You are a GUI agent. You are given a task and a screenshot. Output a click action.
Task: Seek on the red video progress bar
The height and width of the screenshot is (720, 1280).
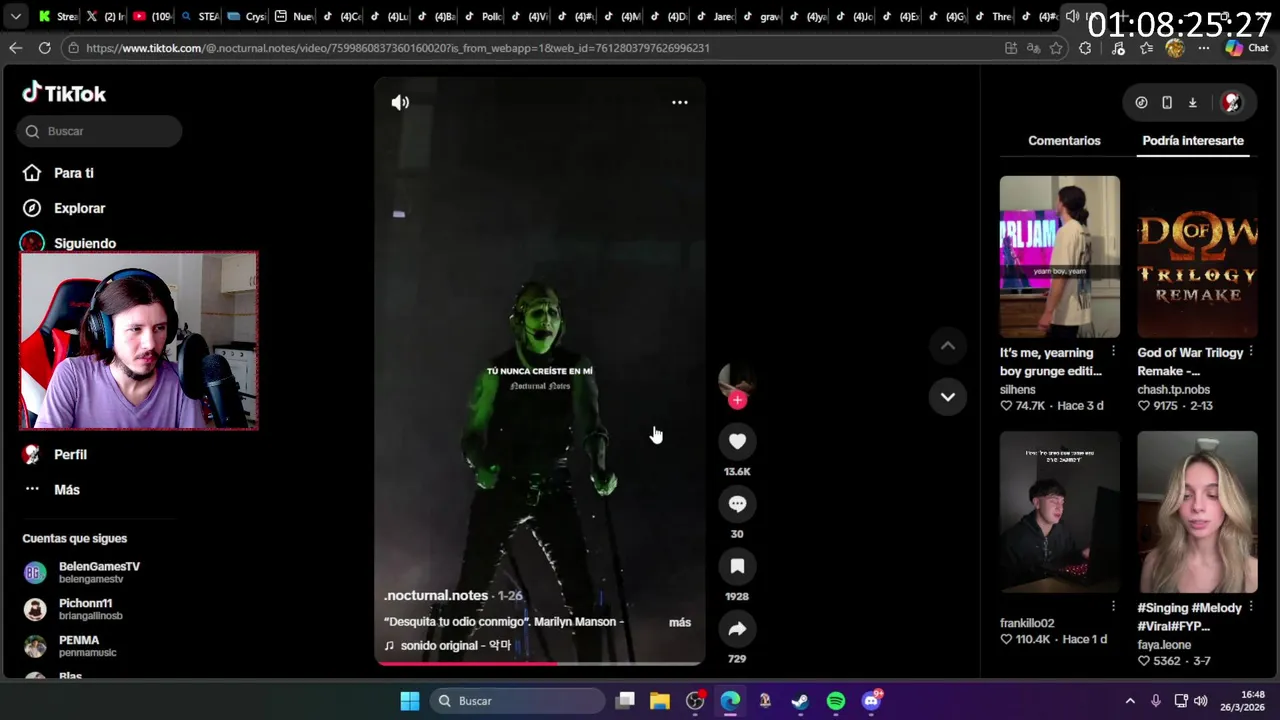pos(540,663)
